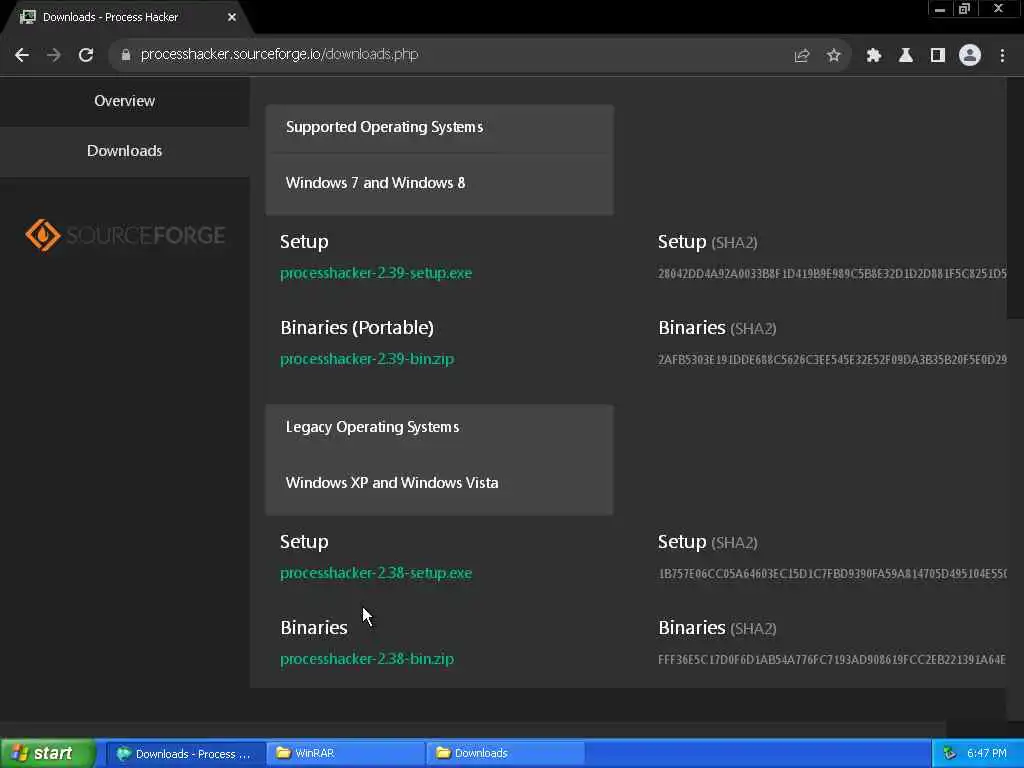The image size is (1024, 768).
Task: Click the Supported Operating Systems heading
Action: (x=384, y=127)
